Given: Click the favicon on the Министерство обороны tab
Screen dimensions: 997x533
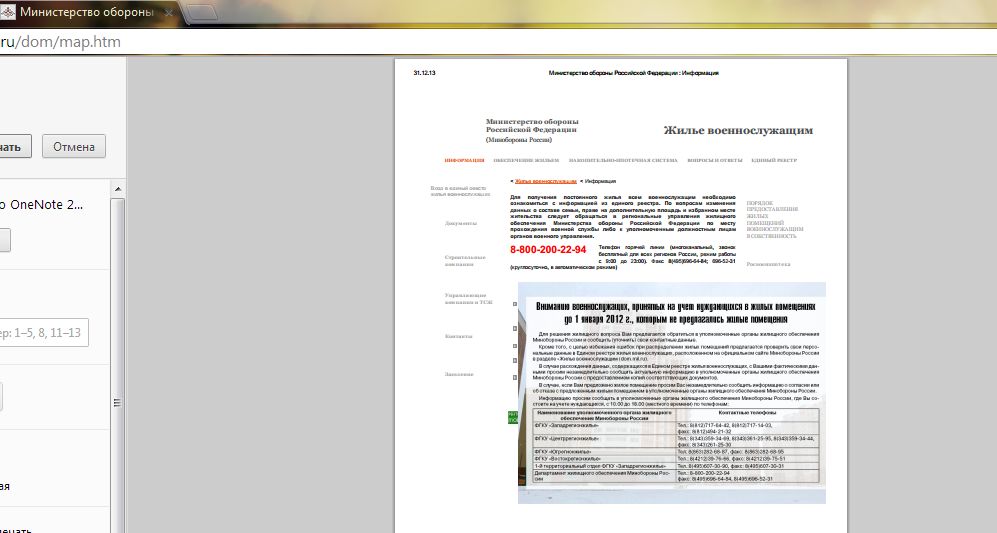Looking at the screenshot, I should point(7,14).
